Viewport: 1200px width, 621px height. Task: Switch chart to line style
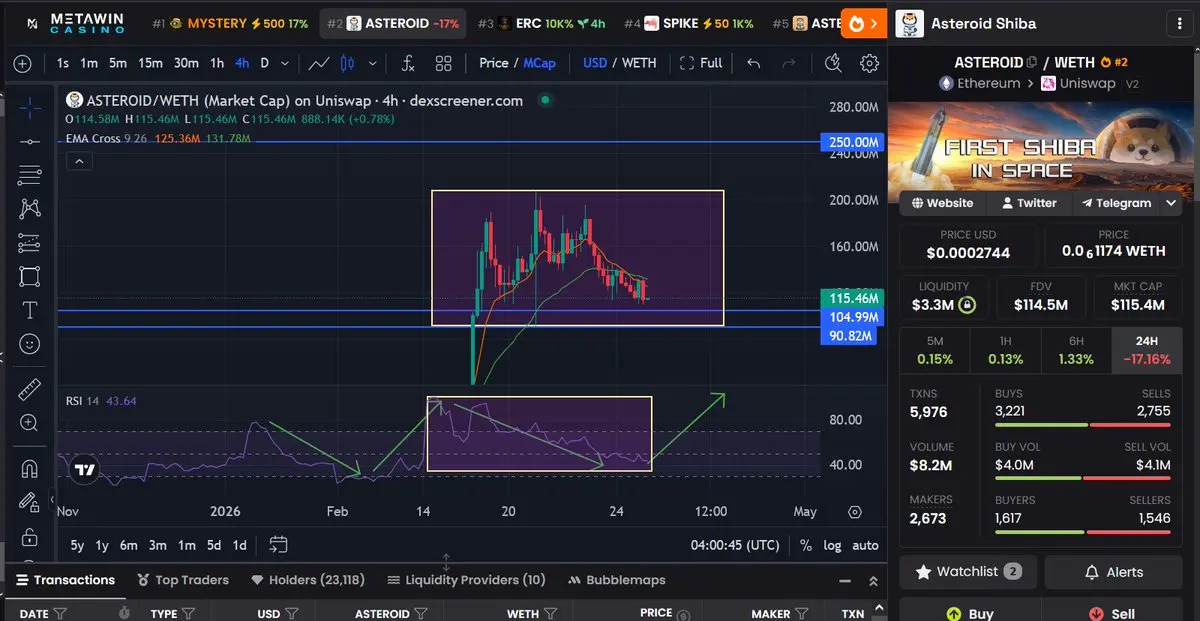(319, 63)
